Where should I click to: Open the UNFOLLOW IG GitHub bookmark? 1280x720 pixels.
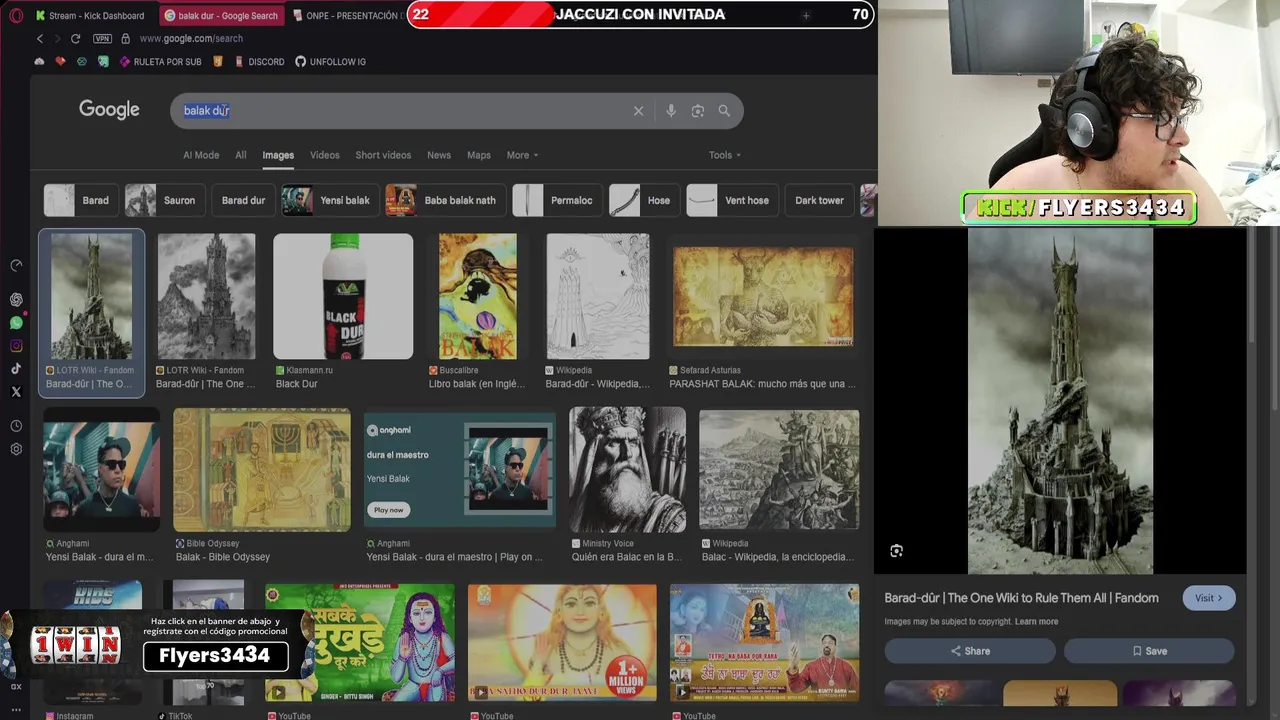[330, 62]
